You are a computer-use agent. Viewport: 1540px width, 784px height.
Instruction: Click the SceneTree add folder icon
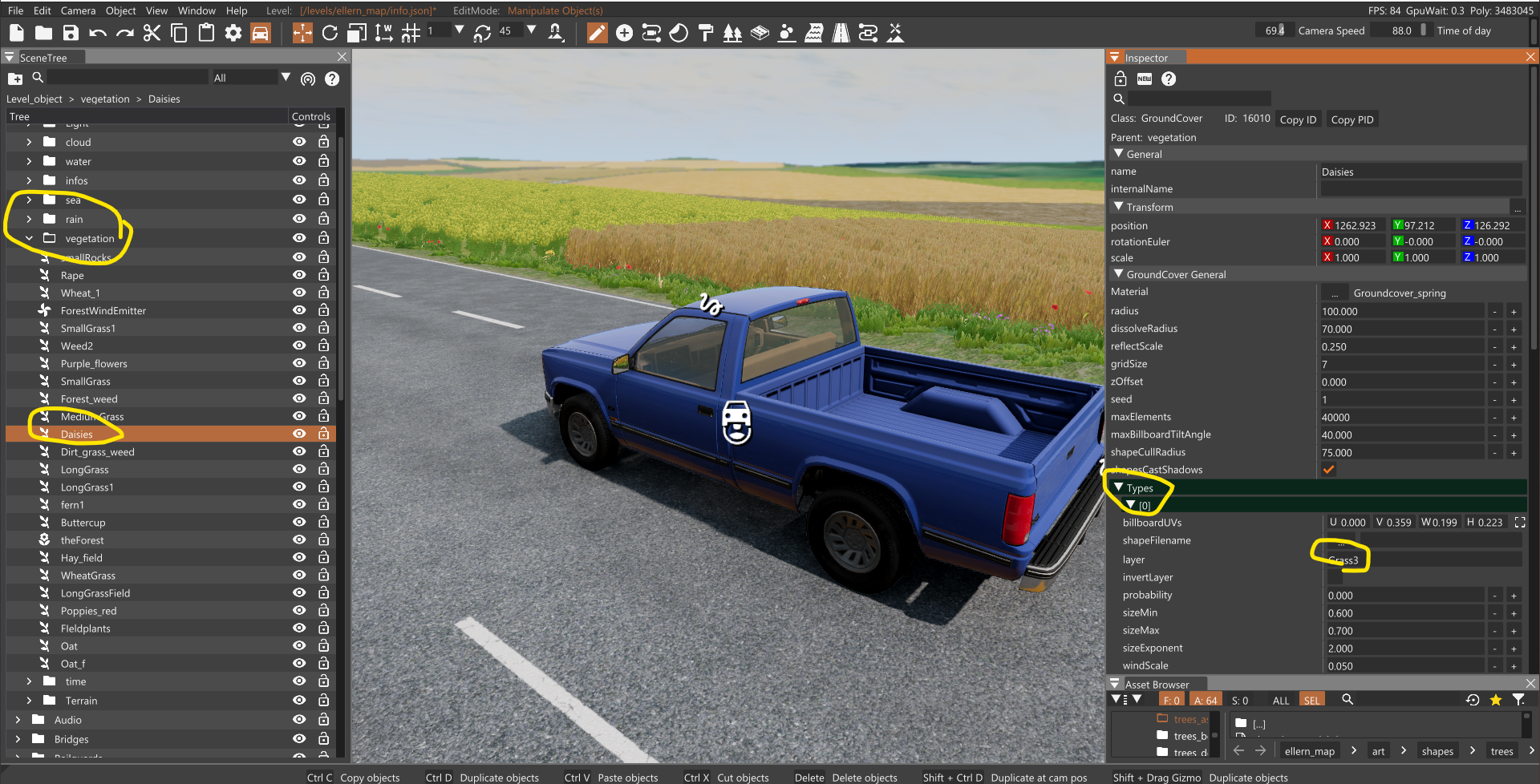[15, 79]
